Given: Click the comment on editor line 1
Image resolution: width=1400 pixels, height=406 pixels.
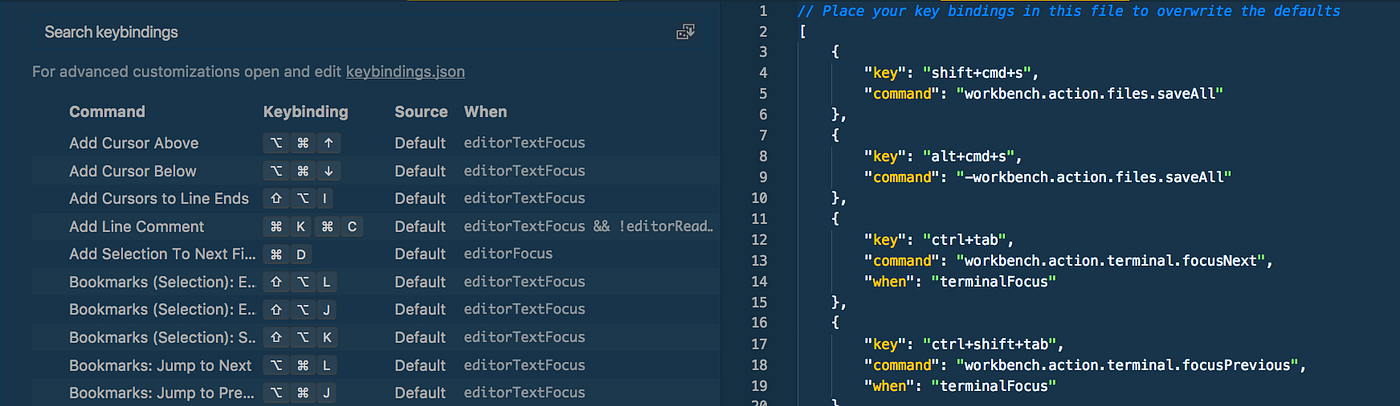Looking at the screenshot, I should coord(1068,11).
